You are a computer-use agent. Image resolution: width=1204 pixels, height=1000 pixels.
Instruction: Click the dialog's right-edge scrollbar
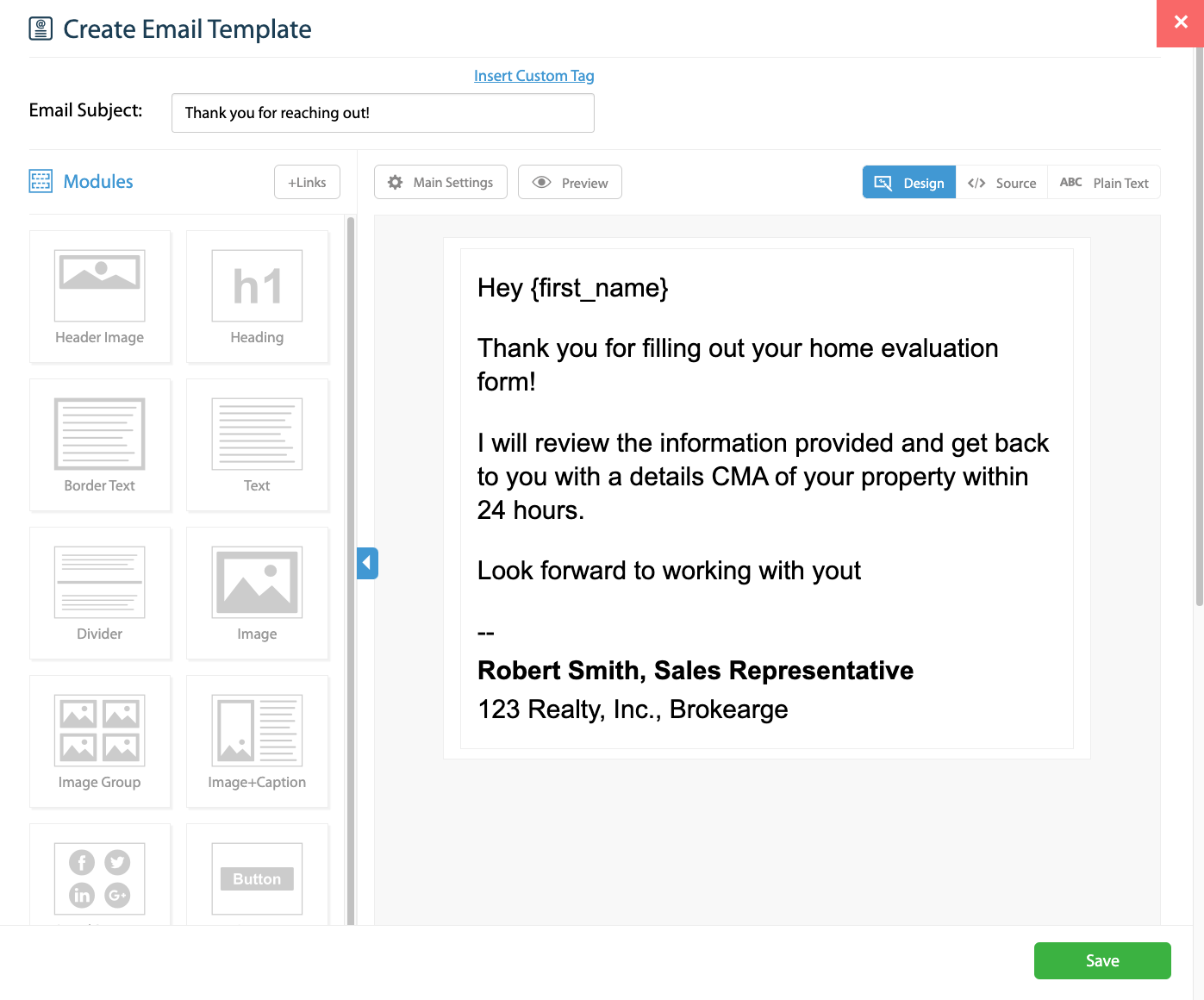[x=1199, y=328]
